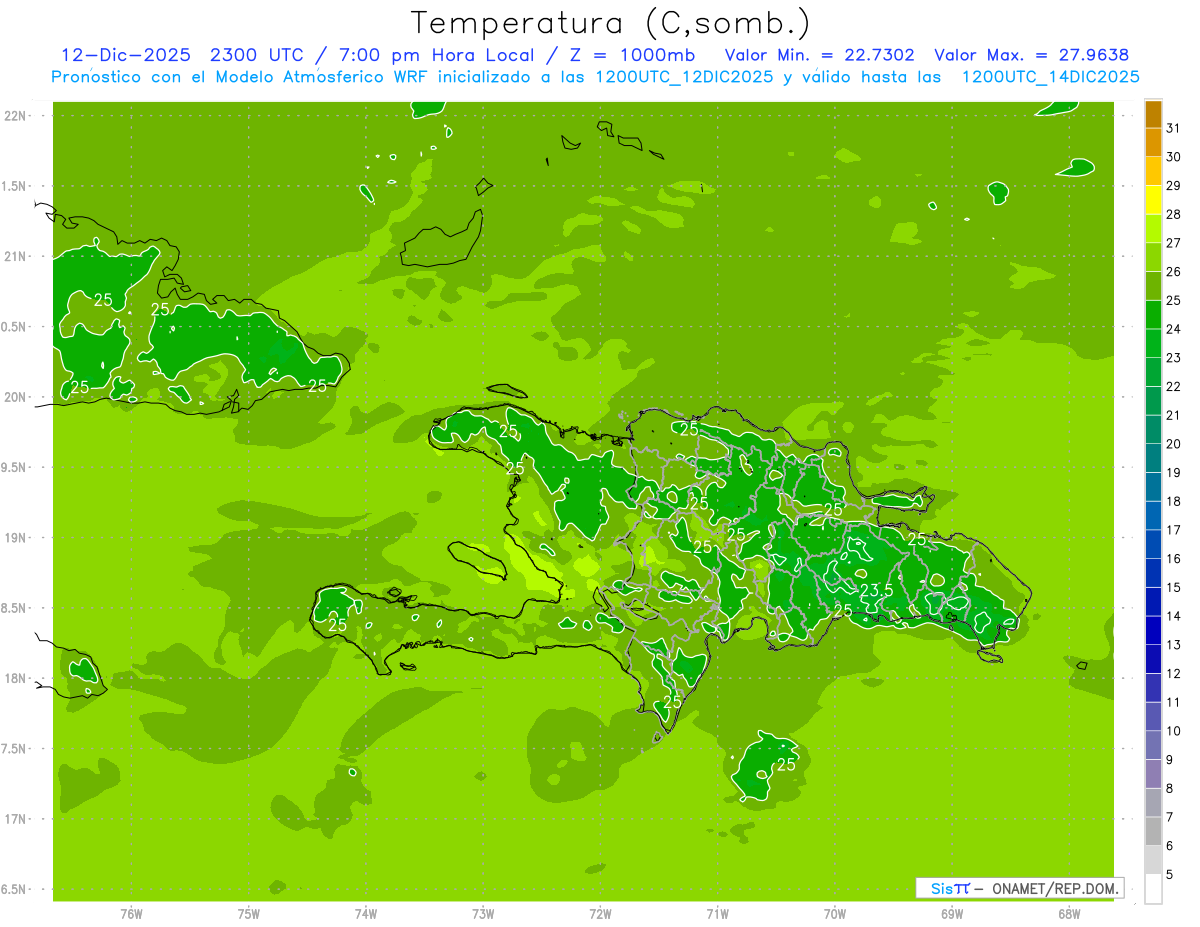Click the "71W" longitude axis label
1200x927 pixels.
pyautogui.click(x=717, y=914)
